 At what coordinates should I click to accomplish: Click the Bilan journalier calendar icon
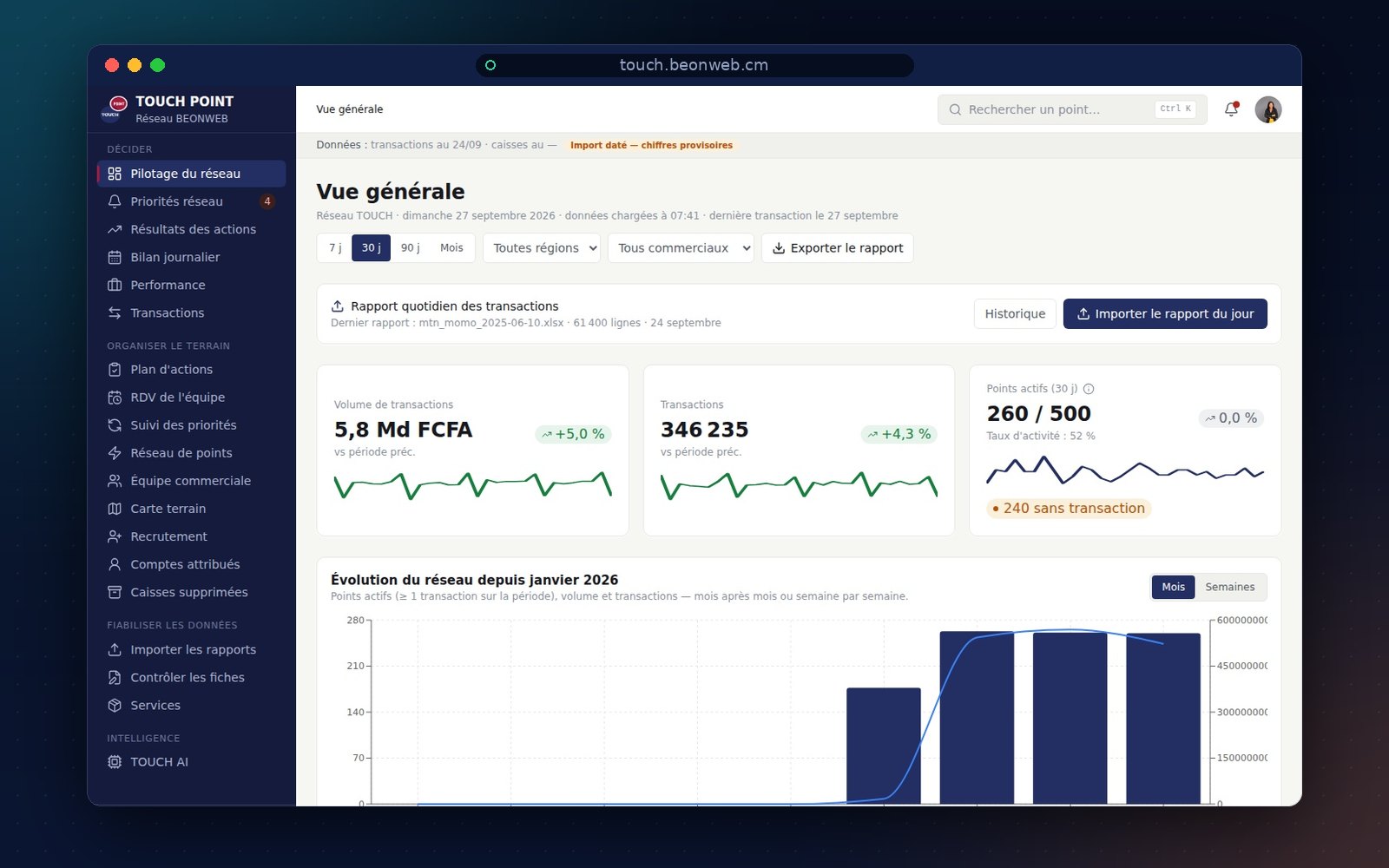115,257
